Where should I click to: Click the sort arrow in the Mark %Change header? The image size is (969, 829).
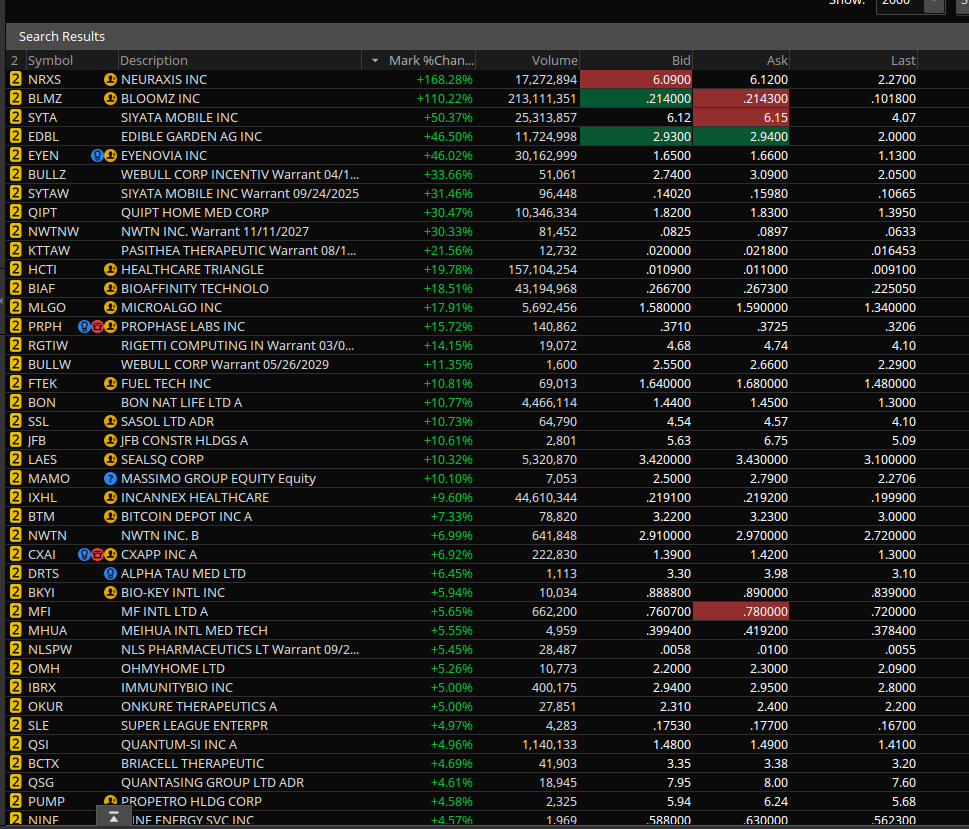pos(374,61)
